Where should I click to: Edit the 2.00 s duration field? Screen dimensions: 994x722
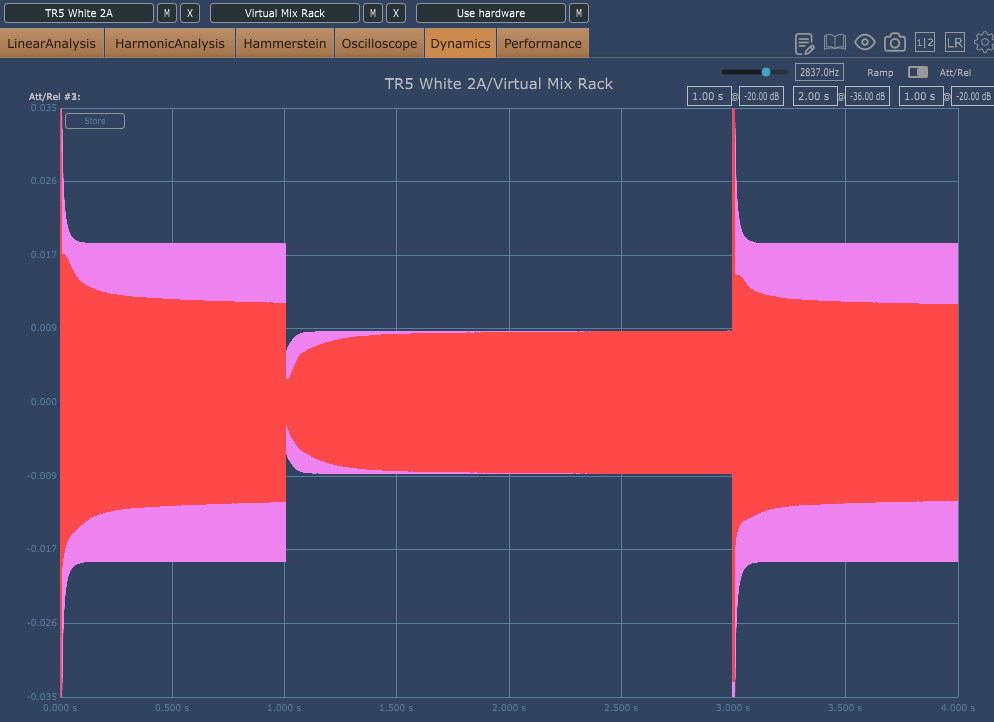coord(815,96)
